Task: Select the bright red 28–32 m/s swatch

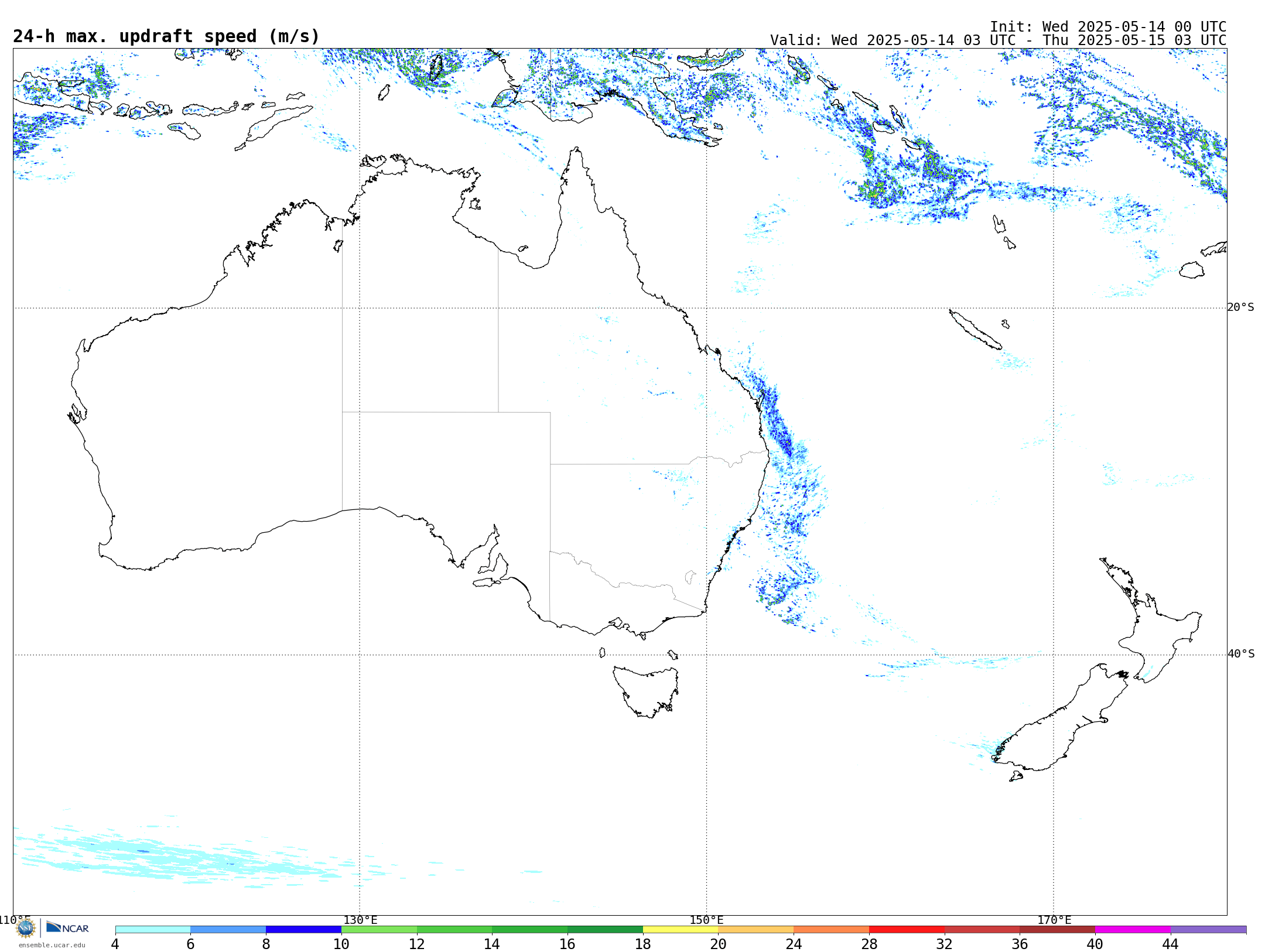Action: (x=907, y=929)
